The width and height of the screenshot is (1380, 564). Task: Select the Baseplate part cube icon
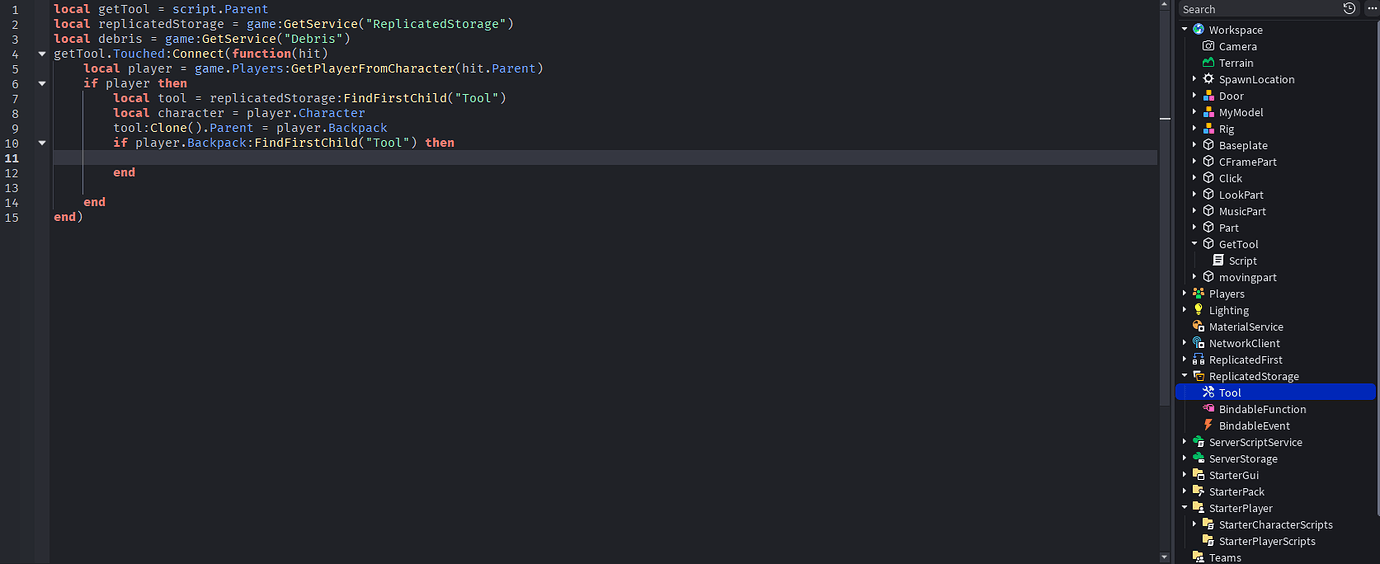point(1208,145)
